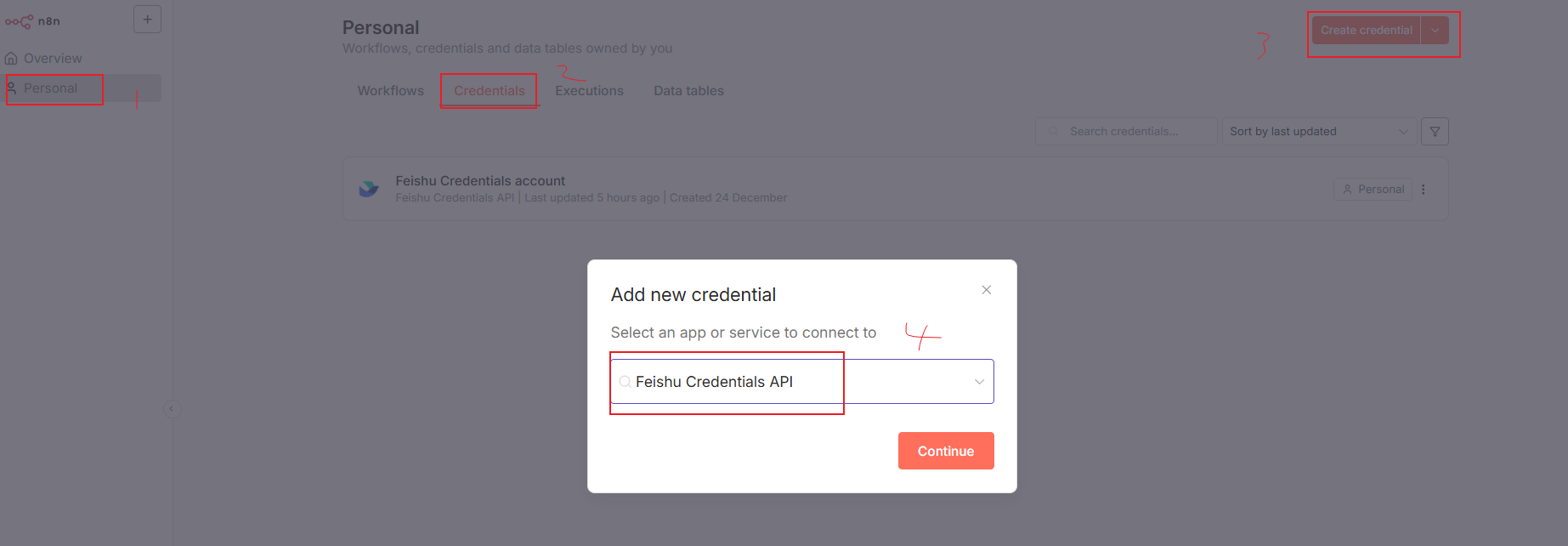Click the n8n logo
Viewport: 1568px width, 546px height.
32,21
